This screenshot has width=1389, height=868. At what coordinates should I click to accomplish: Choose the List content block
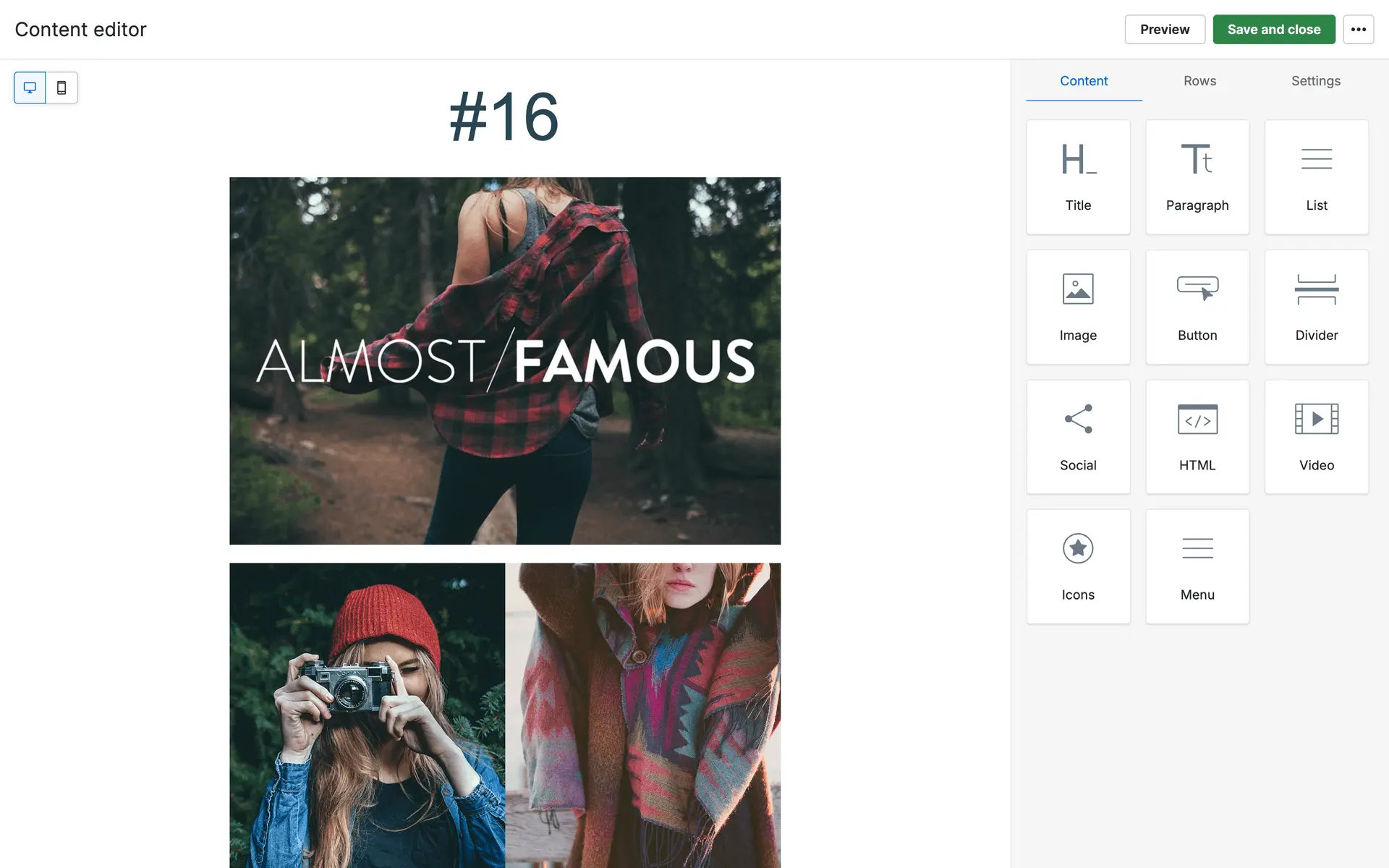[x=1316, y=177]
